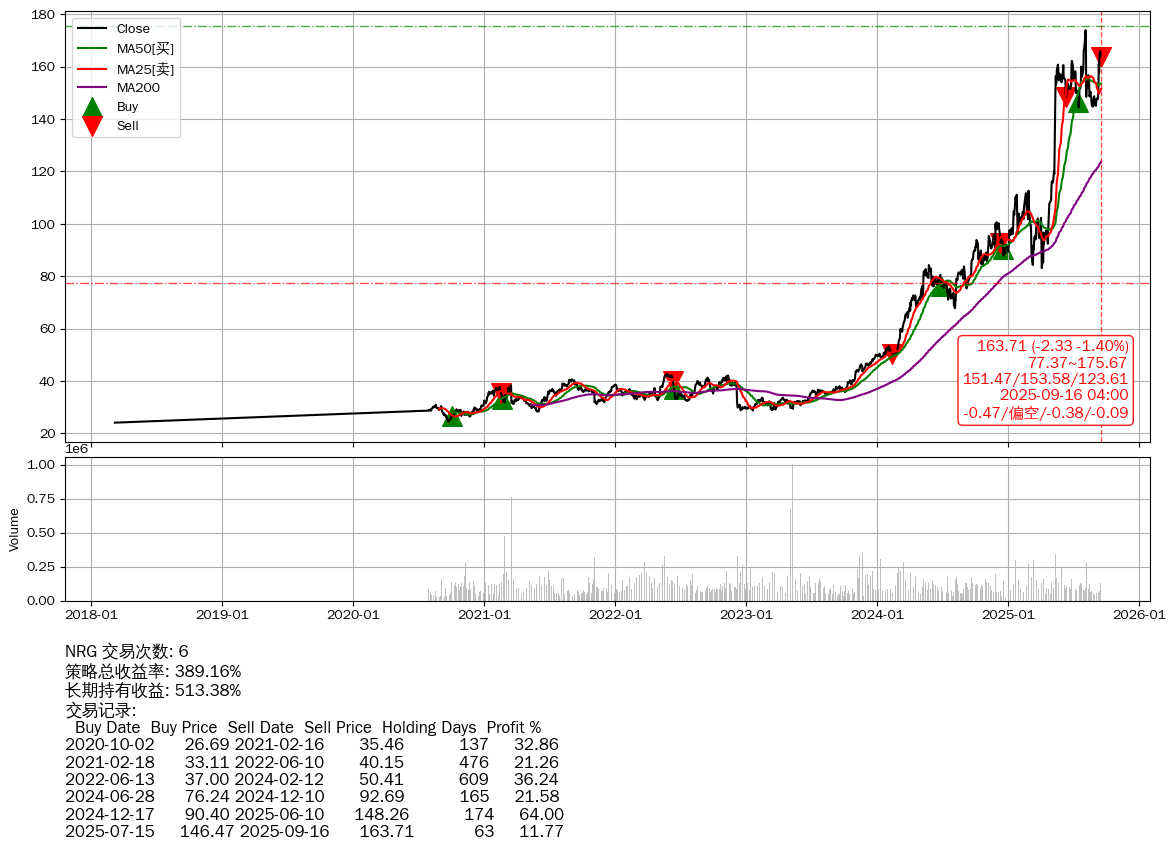
Task: Click the Volume y-axis label
Action: (x=14, y=529)
